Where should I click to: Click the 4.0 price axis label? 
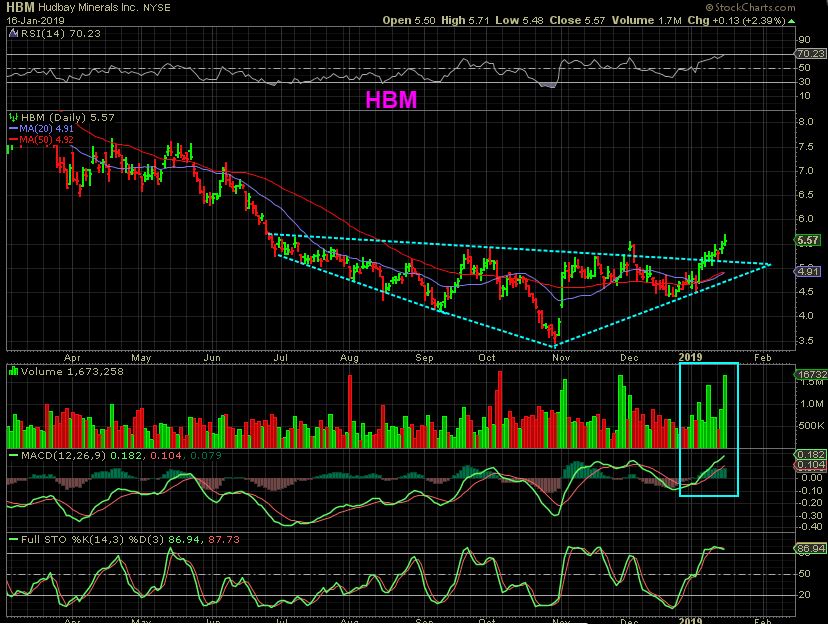[806, 316]
